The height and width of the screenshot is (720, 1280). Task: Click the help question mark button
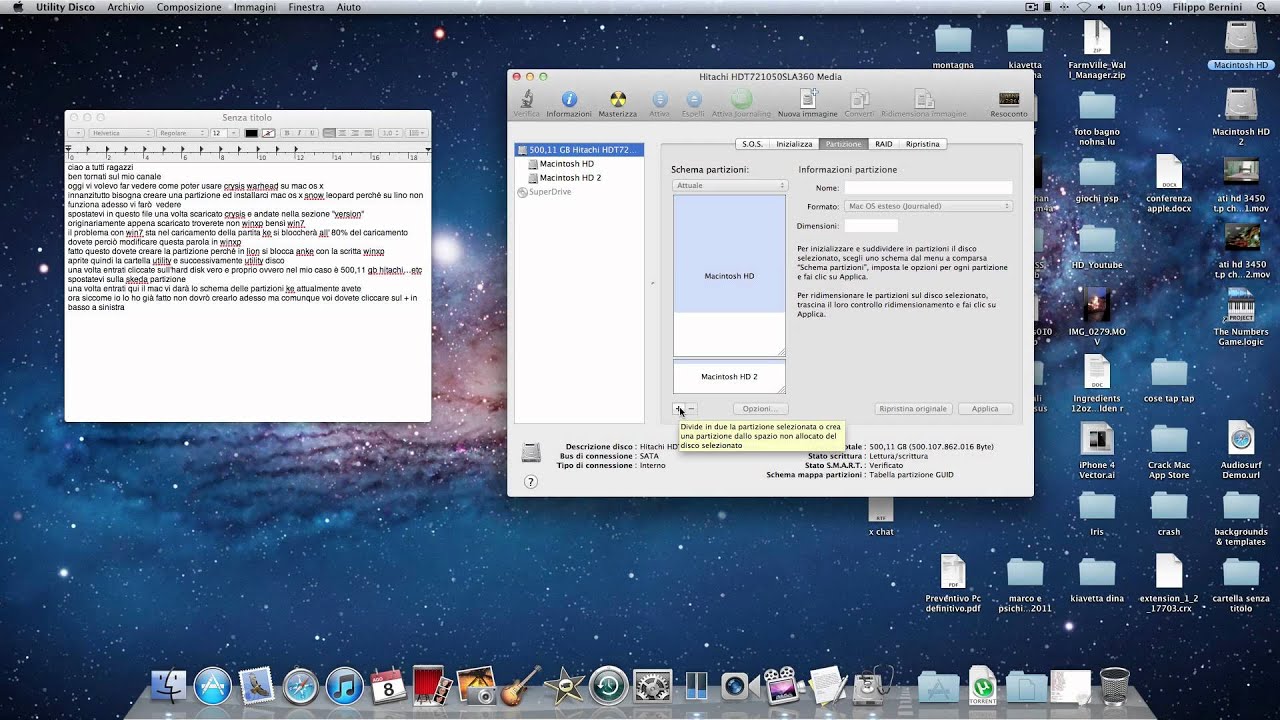531,481
